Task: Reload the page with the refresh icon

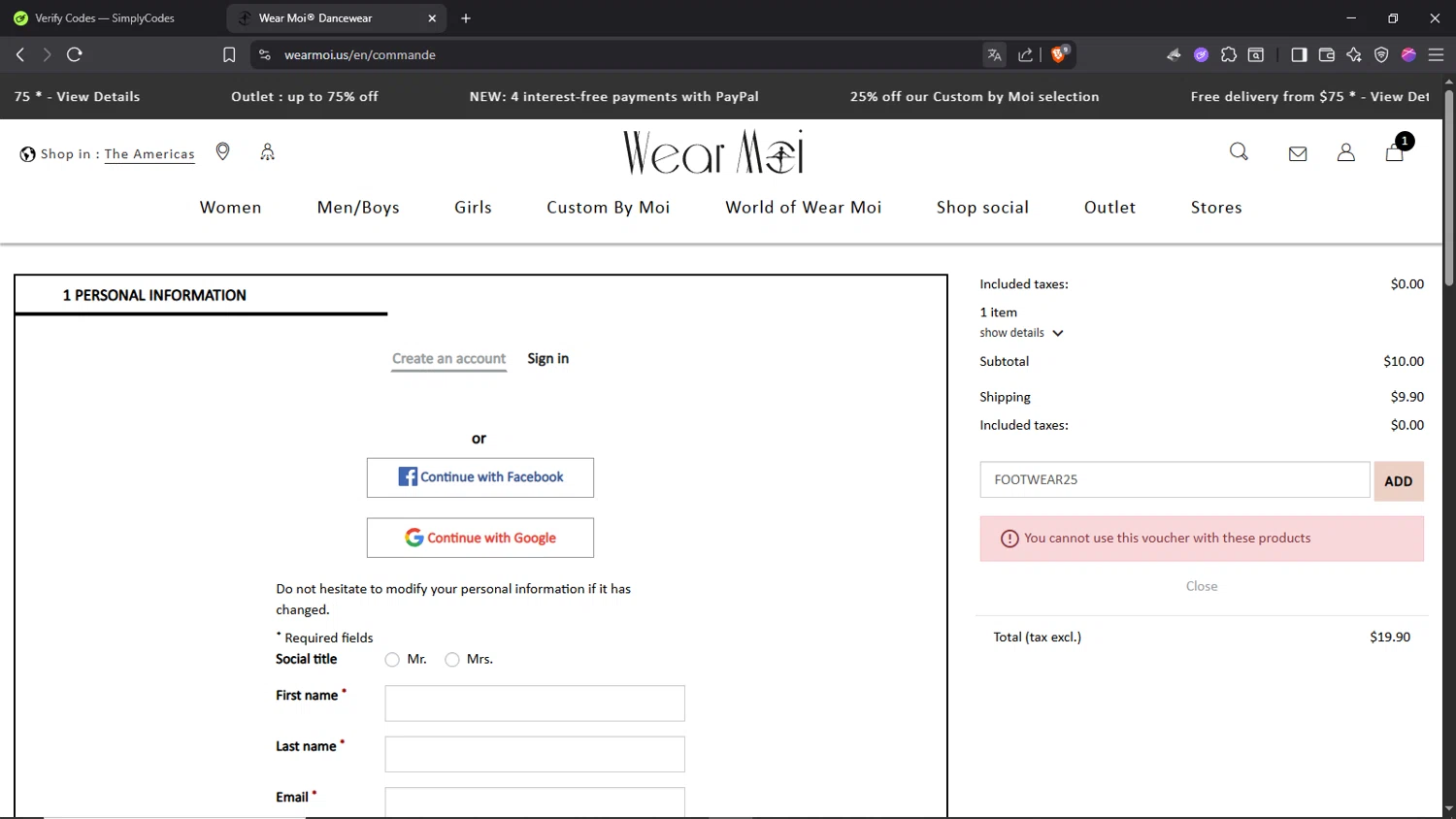Action: tap(75, 54)
